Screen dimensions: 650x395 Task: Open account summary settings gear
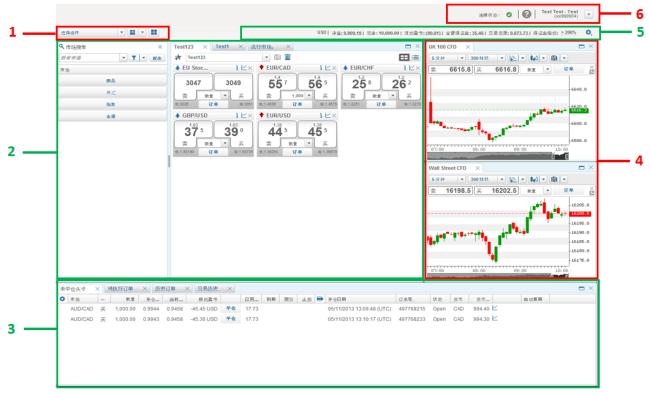pos(589,32)
